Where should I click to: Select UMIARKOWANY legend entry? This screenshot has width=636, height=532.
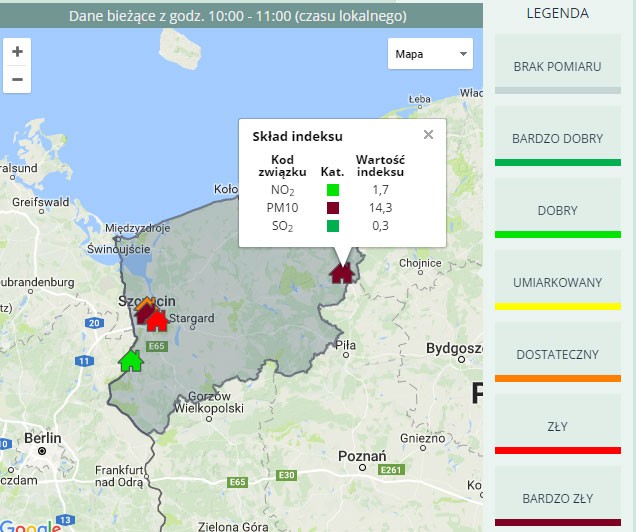pyautogui.click(x=557, y=283)
